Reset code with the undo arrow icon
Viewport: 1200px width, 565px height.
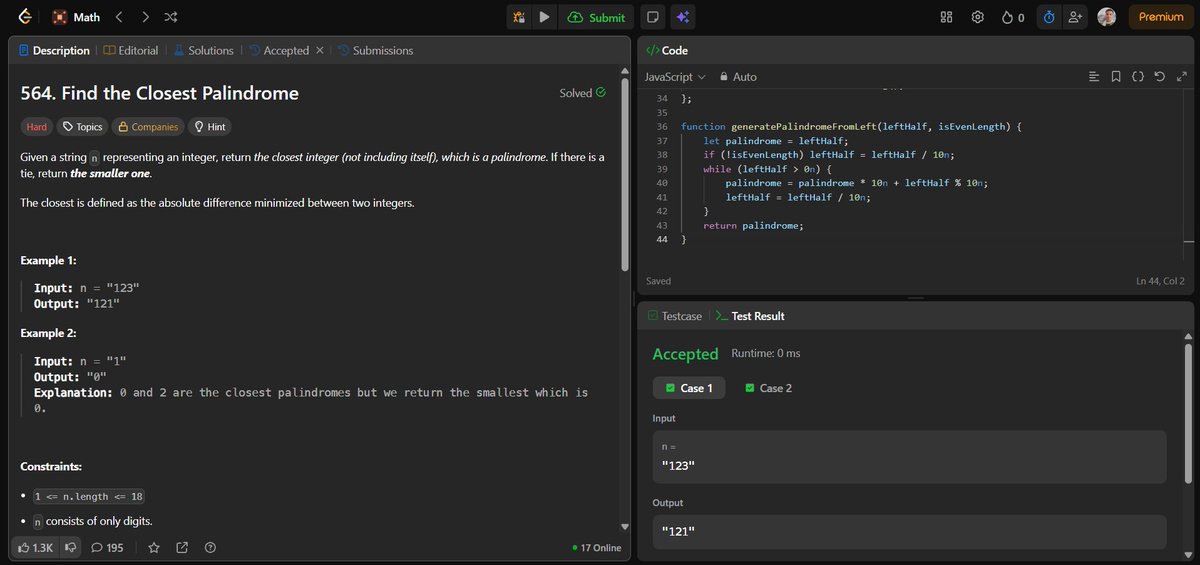point(1160,77)
